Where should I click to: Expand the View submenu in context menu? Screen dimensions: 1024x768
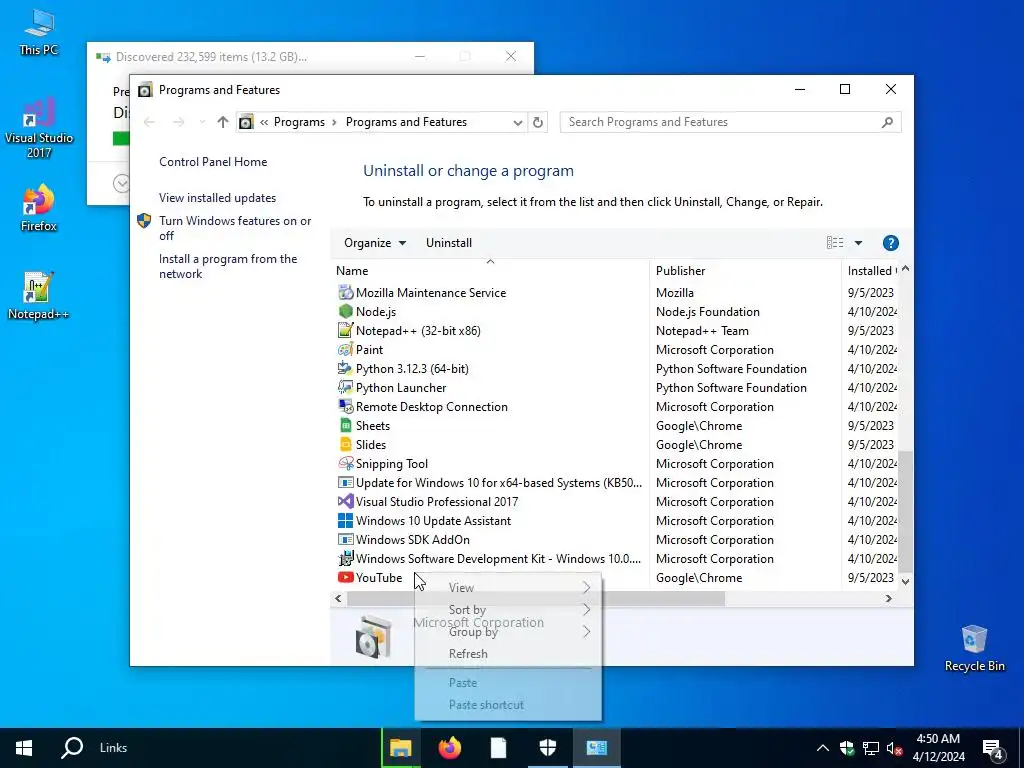pos(508,588)
